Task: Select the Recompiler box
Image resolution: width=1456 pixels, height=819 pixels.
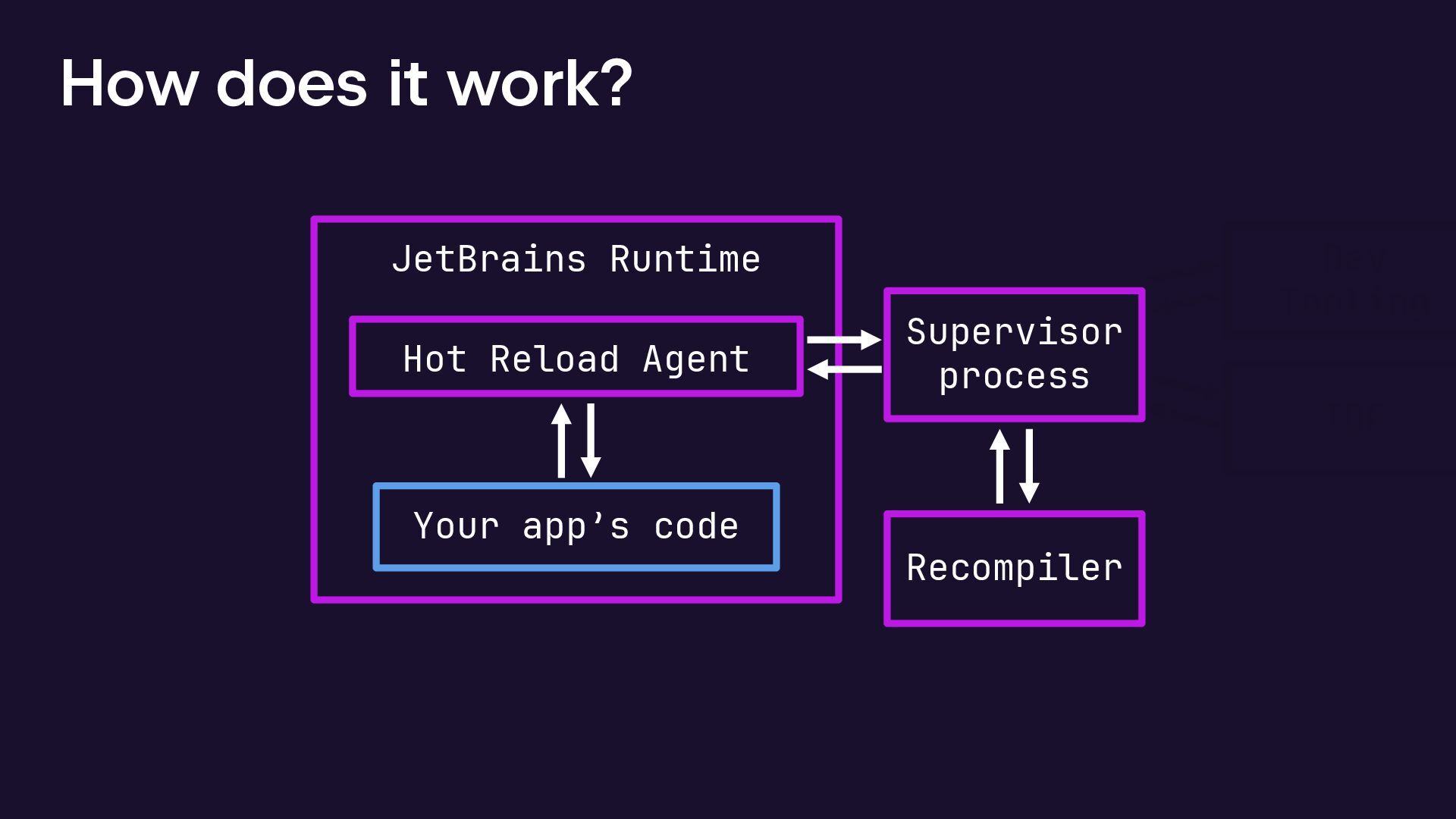Action: 1014,569
